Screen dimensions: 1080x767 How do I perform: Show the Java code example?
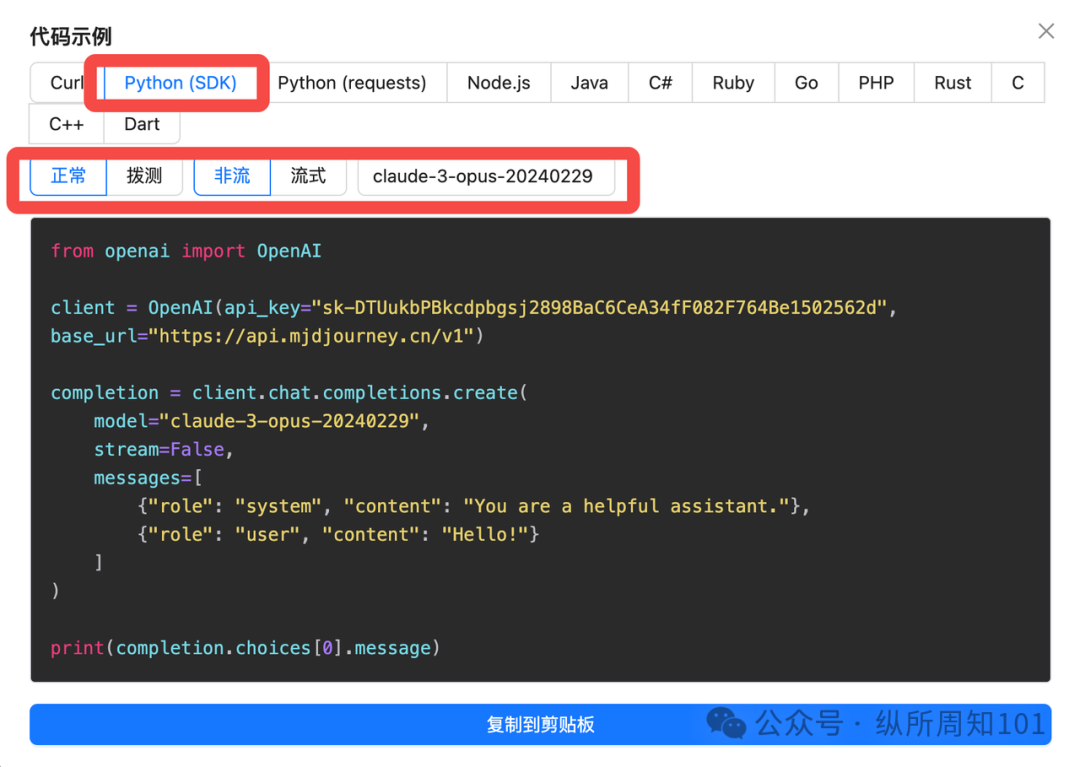tap(589, 83)
